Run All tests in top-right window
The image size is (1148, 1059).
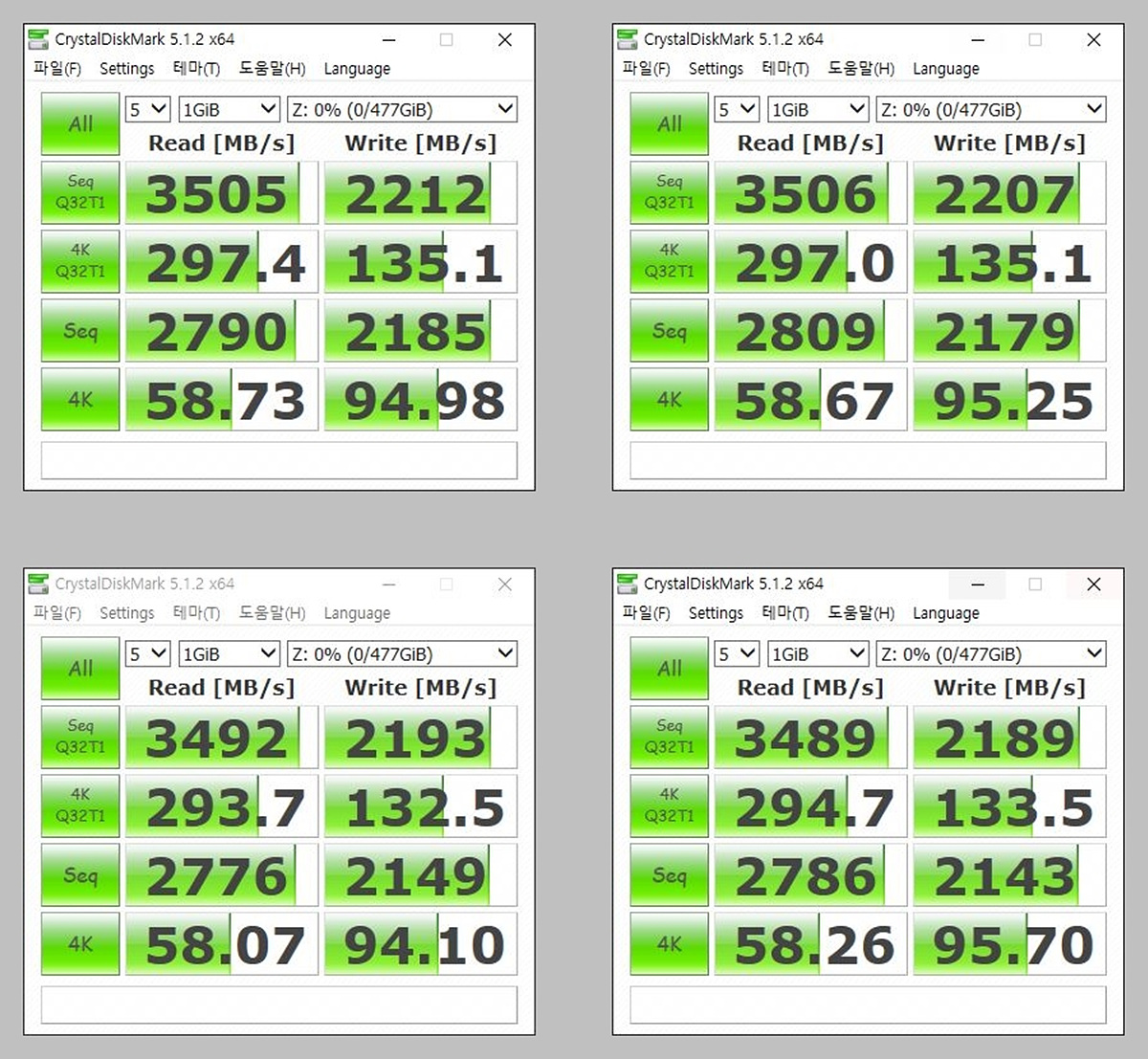pyautogui.click(x=670, y=124)
